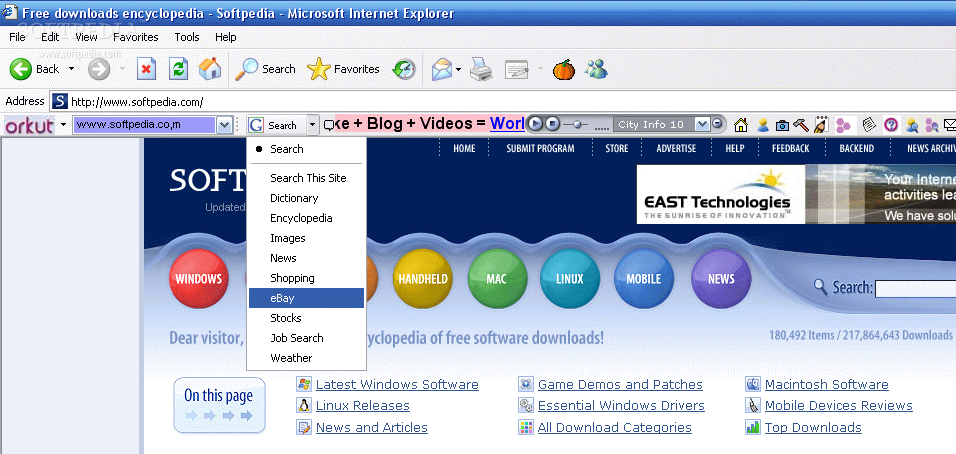Click the Print printer icon
Viewport: 956px width, 454px height.
481,69
